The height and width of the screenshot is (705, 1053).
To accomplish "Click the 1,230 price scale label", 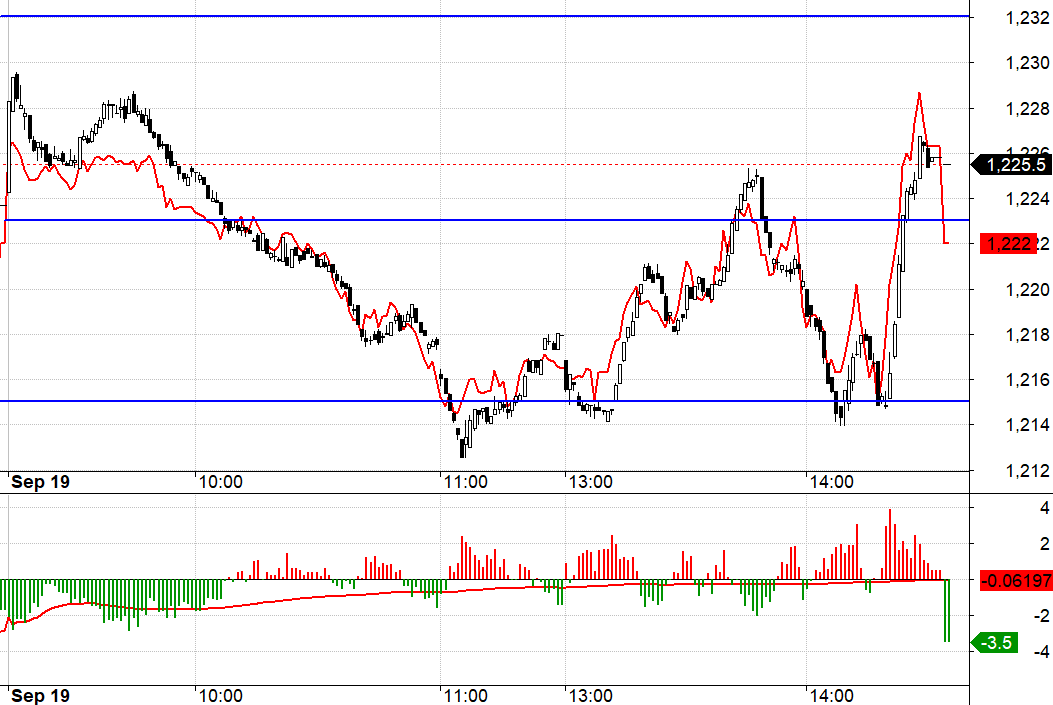I will pos(1027,62).
